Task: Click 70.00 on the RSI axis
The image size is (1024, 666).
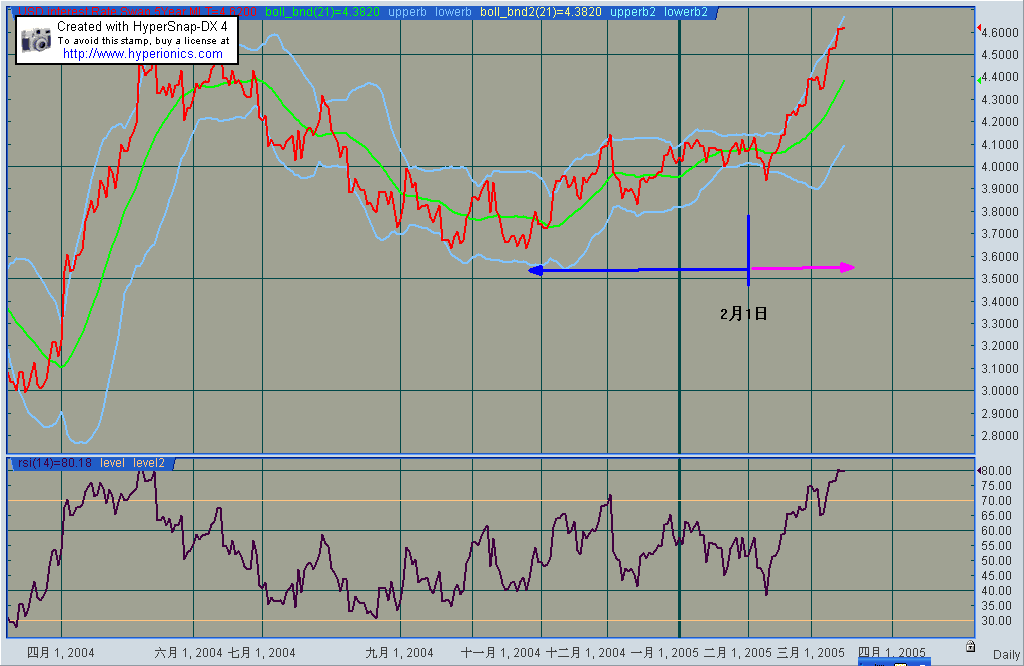Action: pyautogui.click(x=997, y=500)
